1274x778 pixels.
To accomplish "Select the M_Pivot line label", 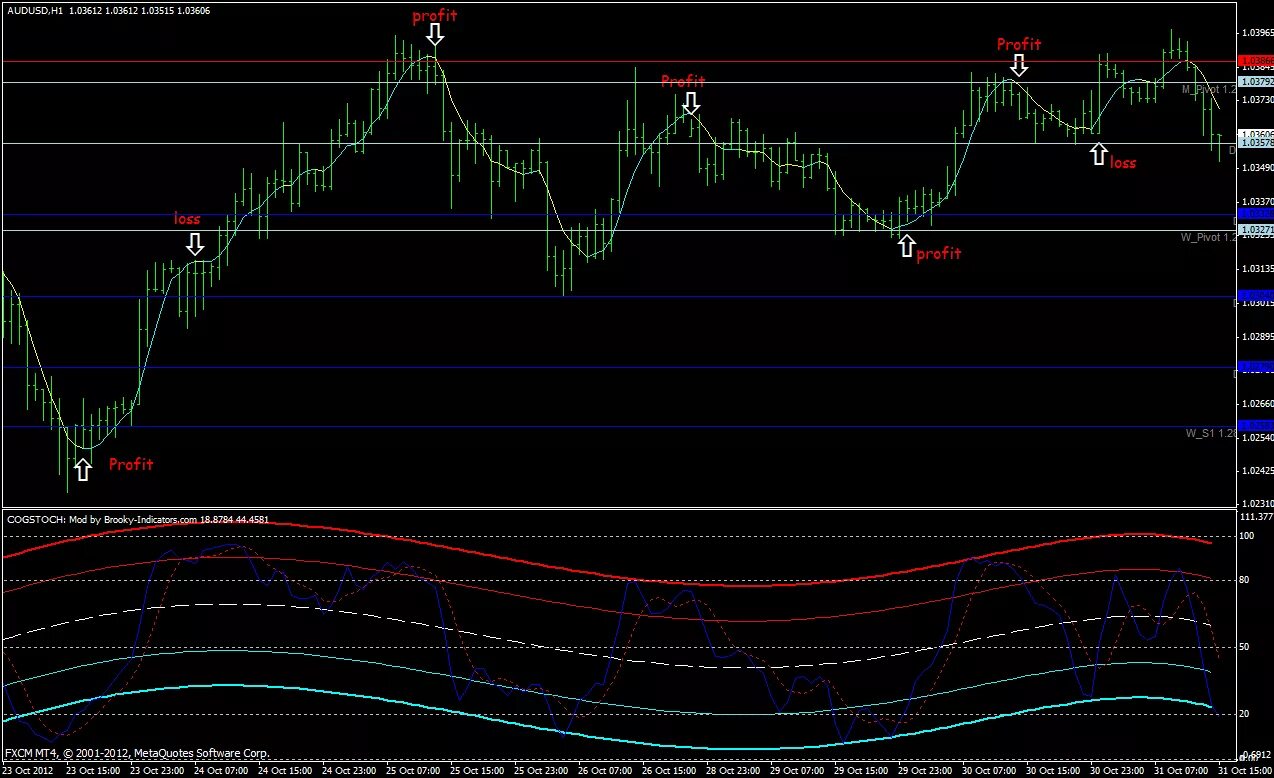I will click(x=1208, y=89).
